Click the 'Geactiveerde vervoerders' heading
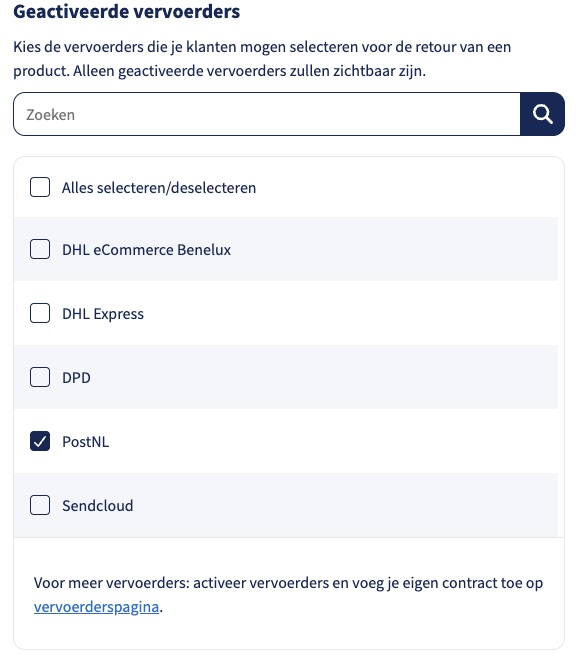The image size is (580, 660). 127,11
